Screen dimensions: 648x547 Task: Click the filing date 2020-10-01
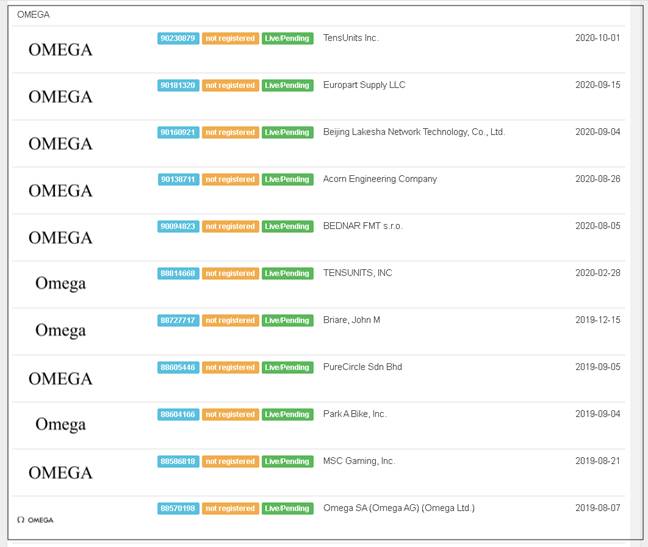coord(598,38)
